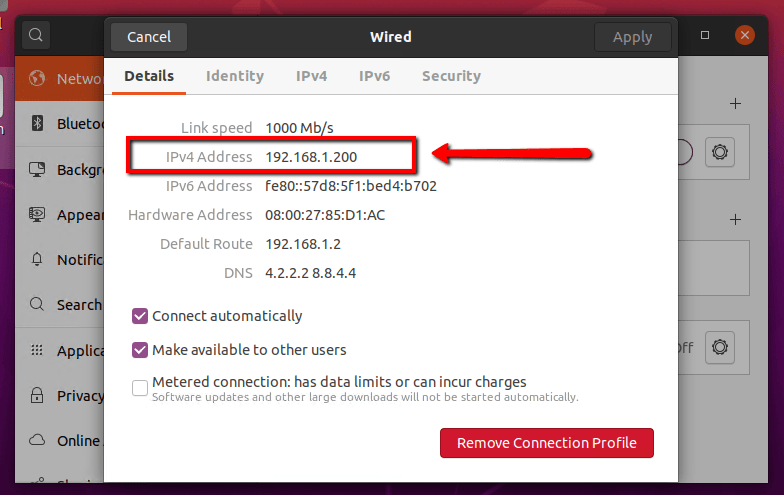Enable the Metered connection checkbox
Image resolution: width=784 pixels, height=495 pixels.
pos(140,388)
